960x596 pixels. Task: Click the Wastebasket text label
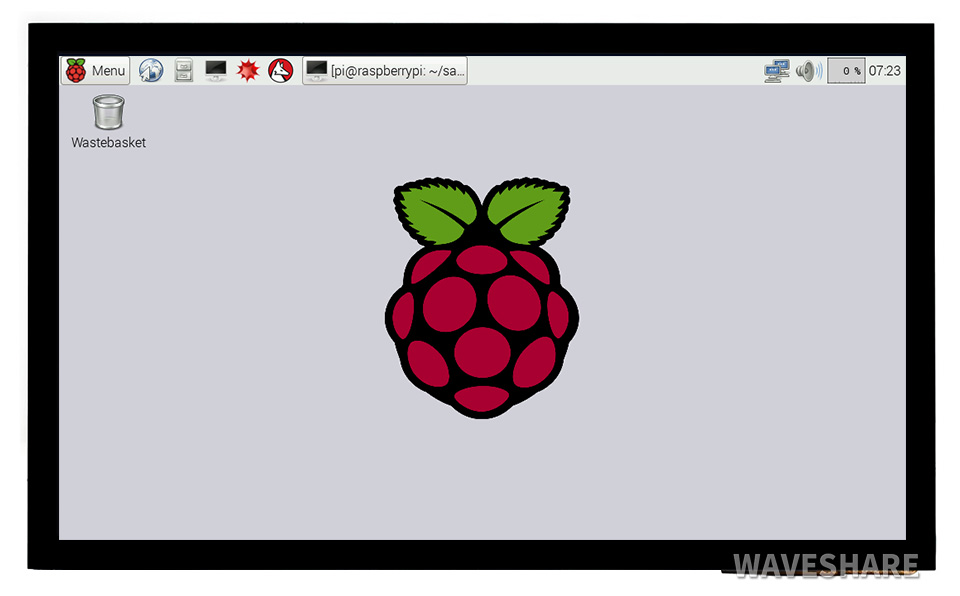[108, 143]
